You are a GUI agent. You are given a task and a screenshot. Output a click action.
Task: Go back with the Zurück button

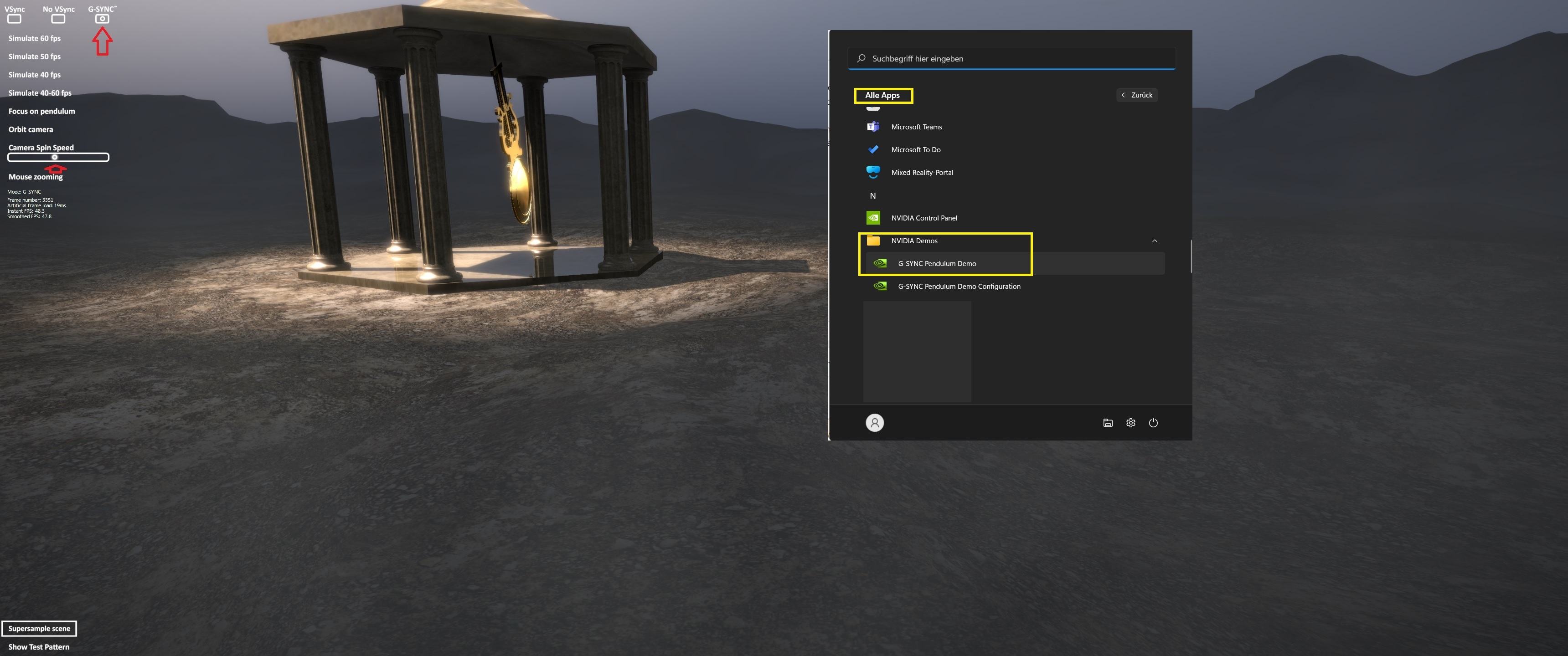point(1137,95)
